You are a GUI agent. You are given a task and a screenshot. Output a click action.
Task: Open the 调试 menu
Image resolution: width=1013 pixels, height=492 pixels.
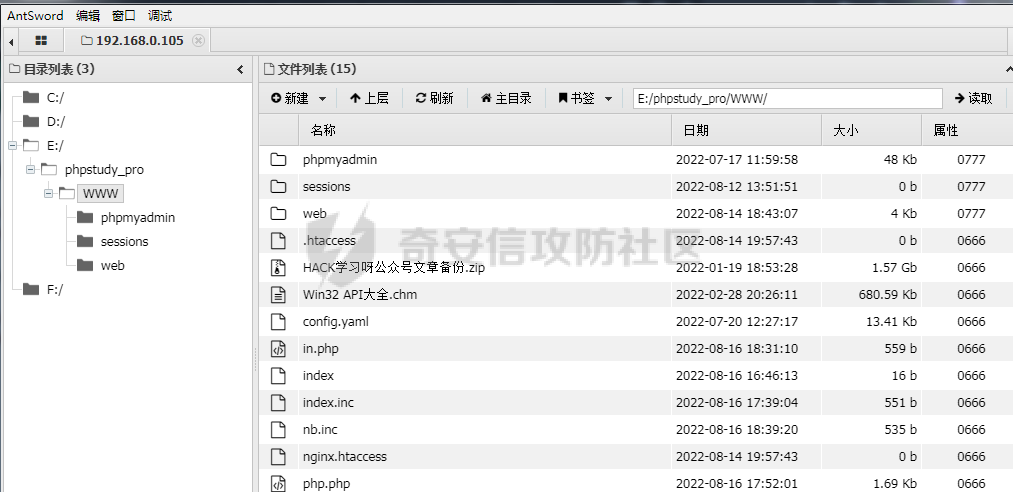coord(160,15)
